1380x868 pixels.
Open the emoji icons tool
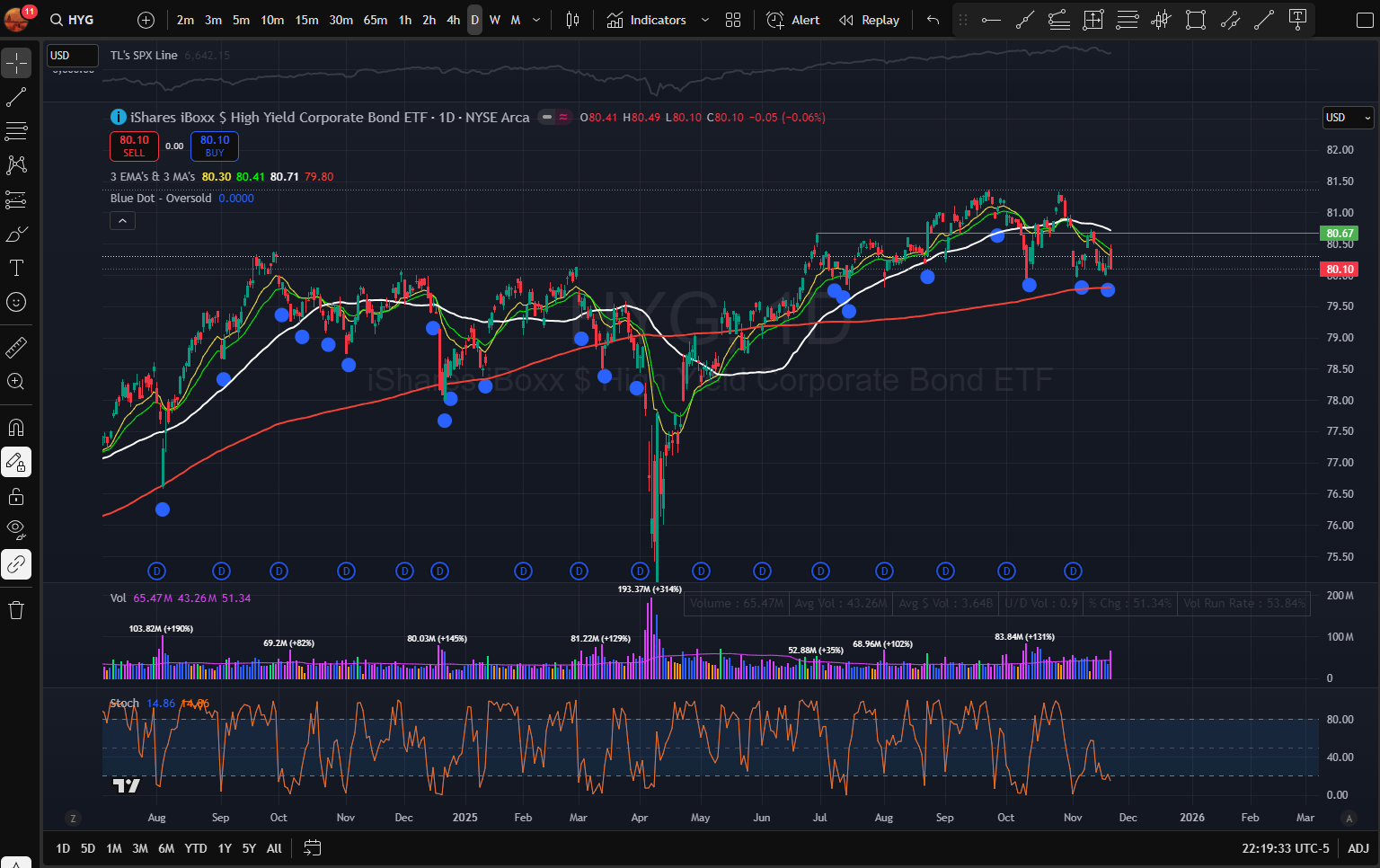(16, 302)
